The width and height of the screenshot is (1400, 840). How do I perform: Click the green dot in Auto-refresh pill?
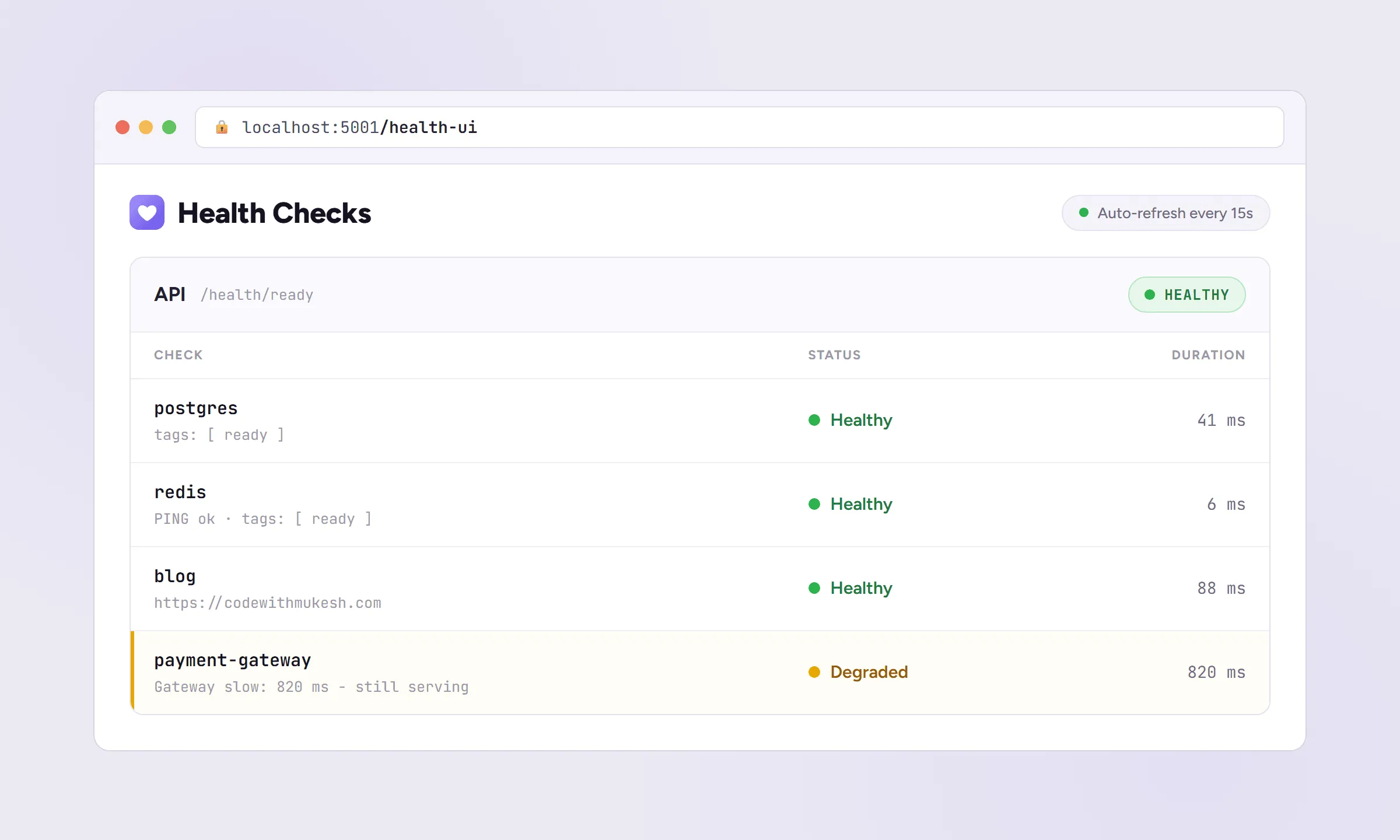tap(1084, 213)
